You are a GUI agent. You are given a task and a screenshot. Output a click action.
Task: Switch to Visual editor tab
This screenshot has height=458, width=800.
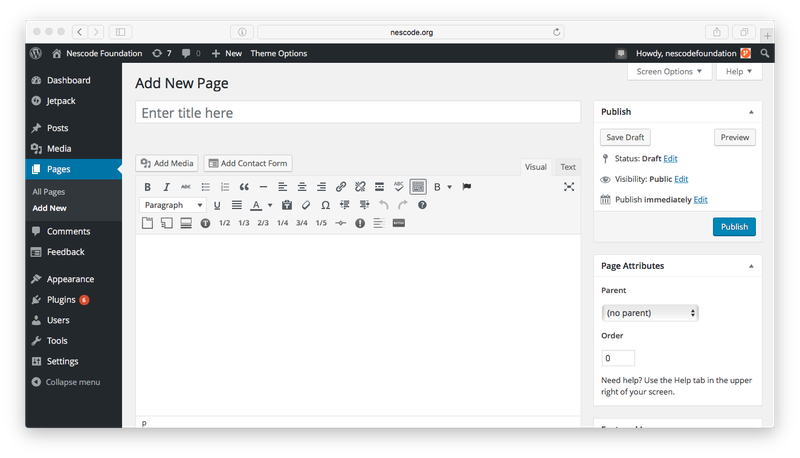click(x=536, y=167)
